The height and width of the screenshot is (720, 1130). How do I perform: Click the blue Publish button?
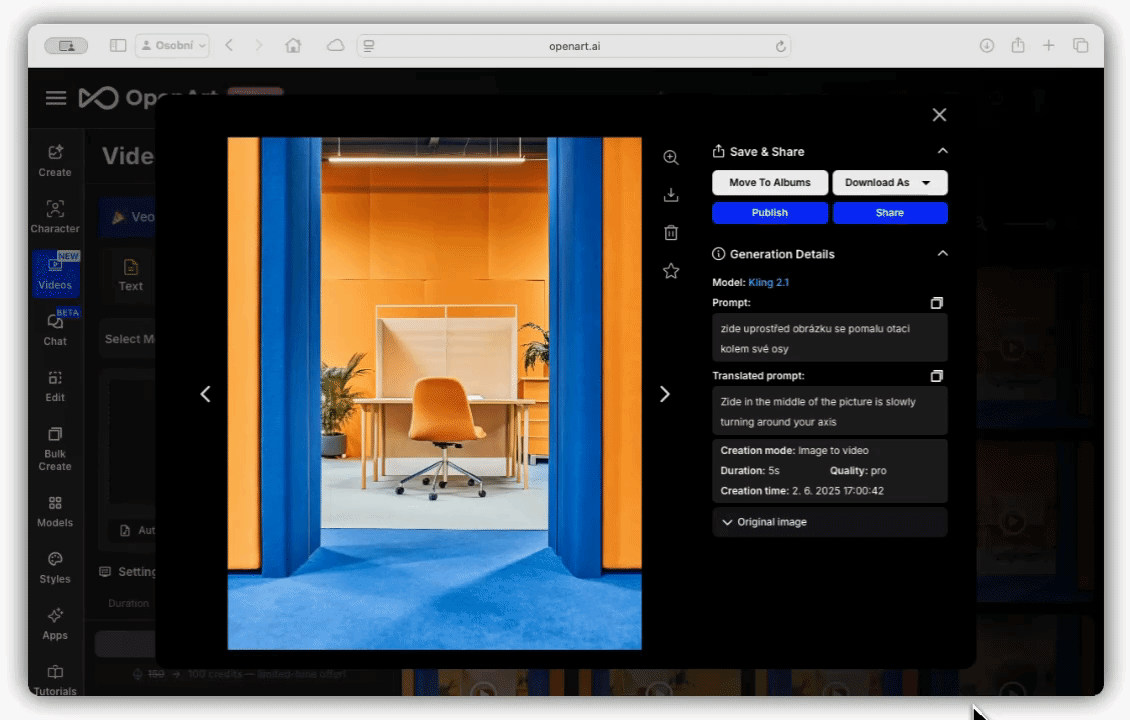pos(770,213)
